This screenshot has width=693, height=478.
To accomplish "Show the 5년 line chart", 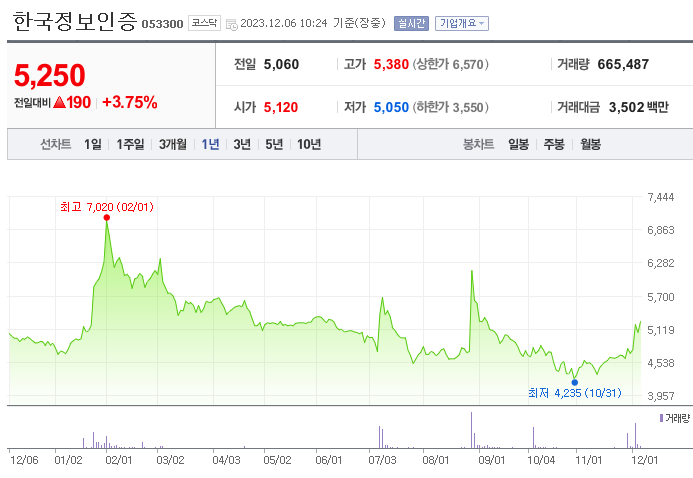I will tap(274, 144).
